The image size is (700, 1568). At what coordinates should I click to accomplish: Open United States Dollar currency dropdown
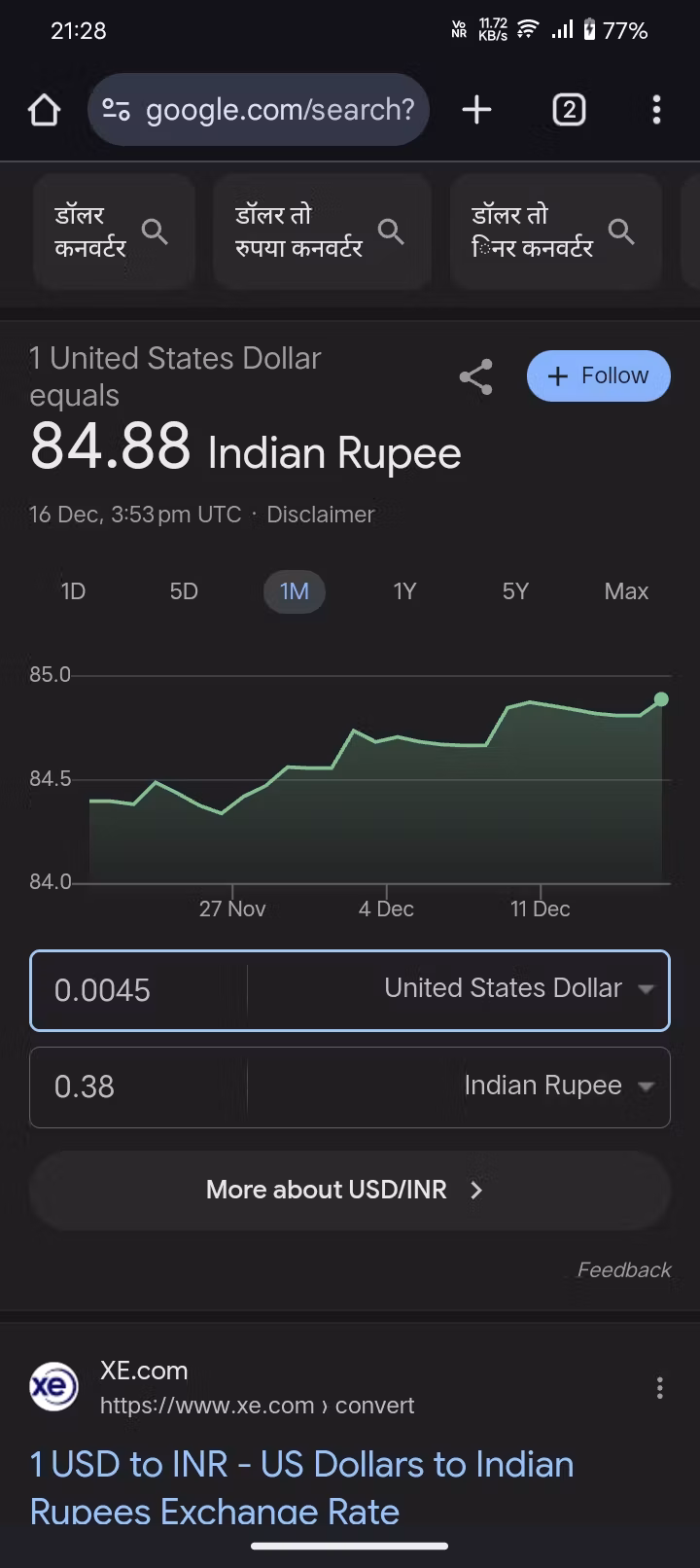pyautogui.click(x=518, y=989)
